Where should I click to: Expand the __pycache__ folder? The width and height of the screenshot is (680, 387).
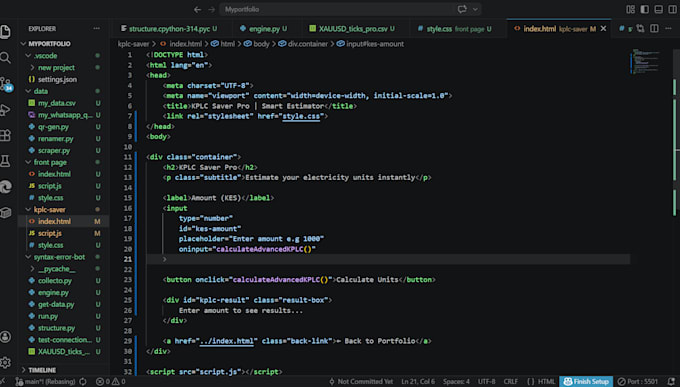(33, 269)
